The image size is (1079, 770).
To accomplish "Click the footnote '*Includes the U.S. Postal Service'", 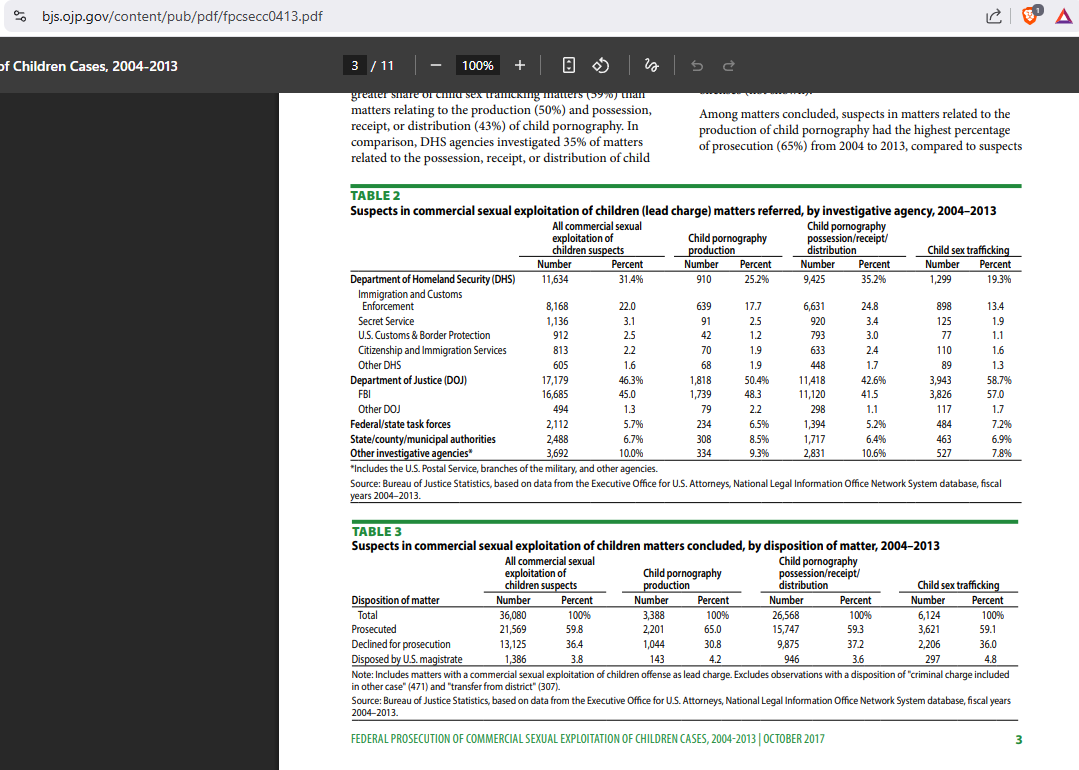I will point(504,469).
